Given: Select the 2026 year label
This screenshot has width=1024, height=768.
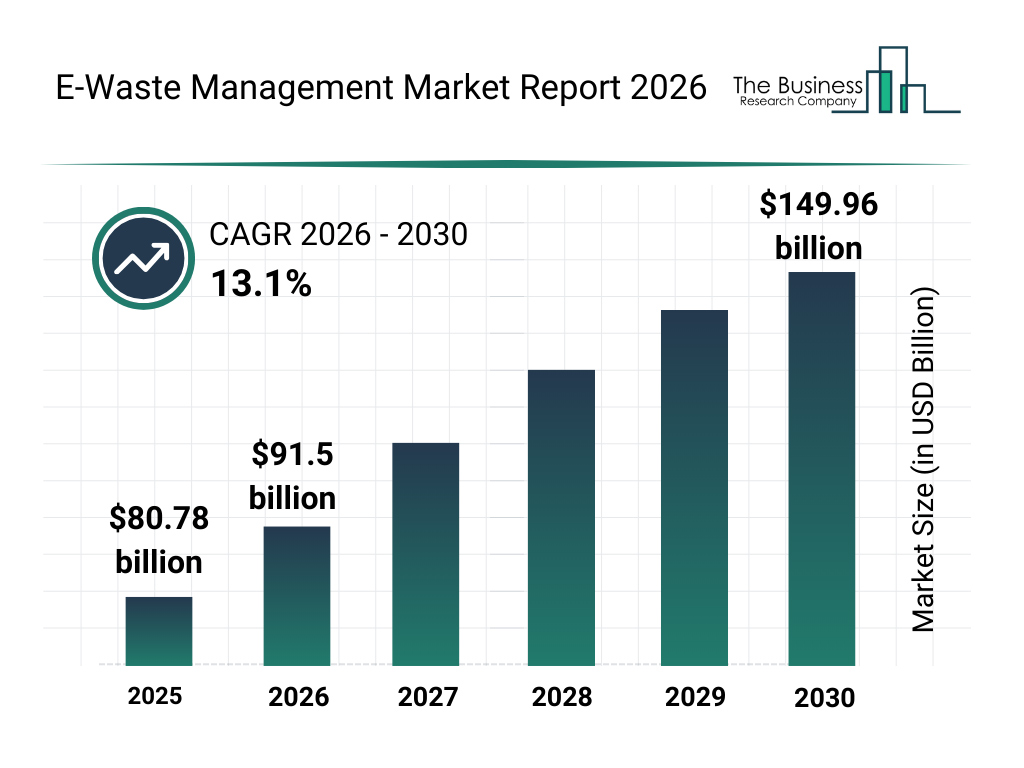Looking at the screenshot, I should [x=300, y=698].
